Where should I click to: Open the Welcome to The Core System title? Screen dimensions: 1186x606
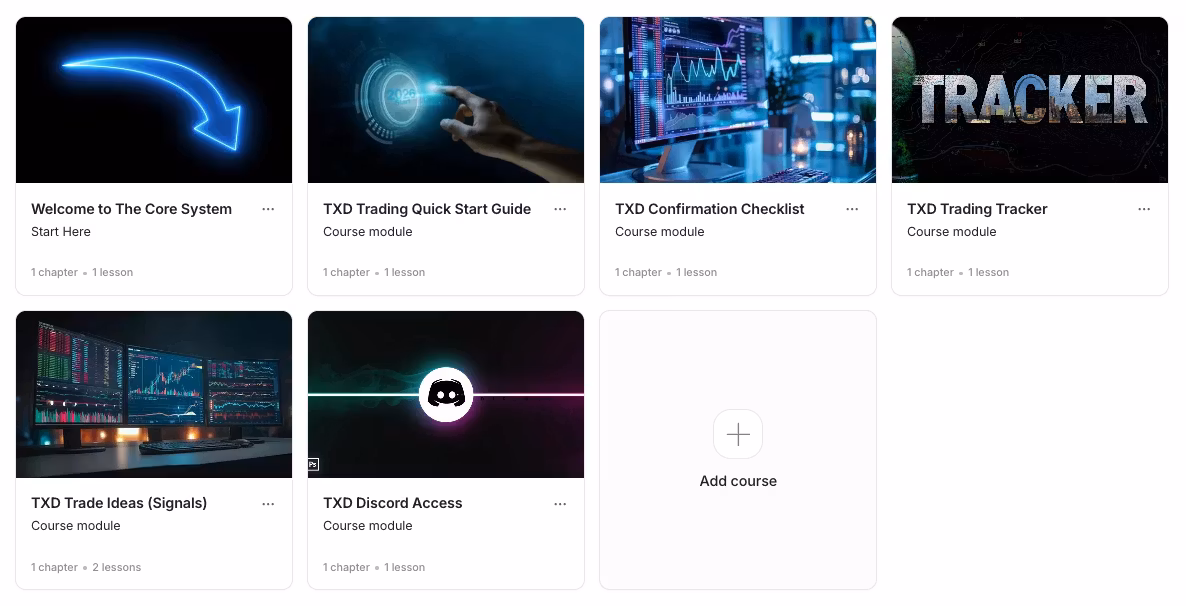pyautogui.click(x=132, y=210)
